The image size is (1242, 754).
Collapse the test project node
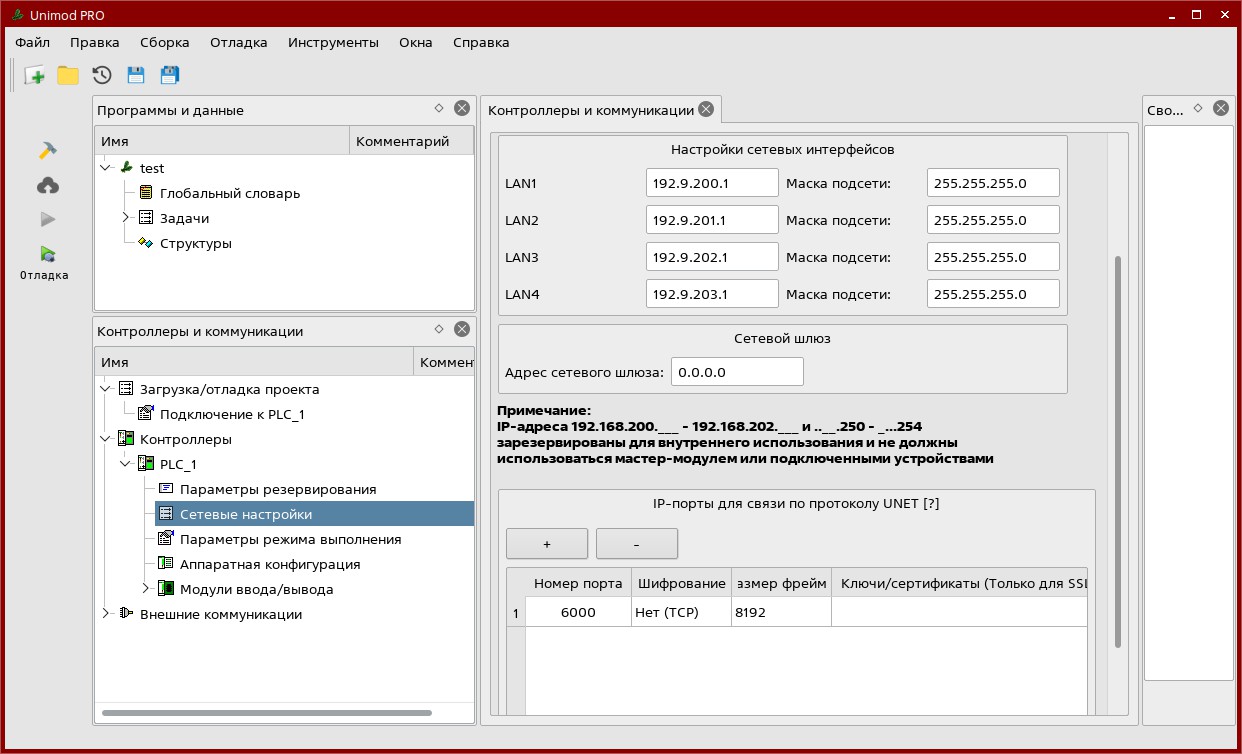[x=106, y=168]
